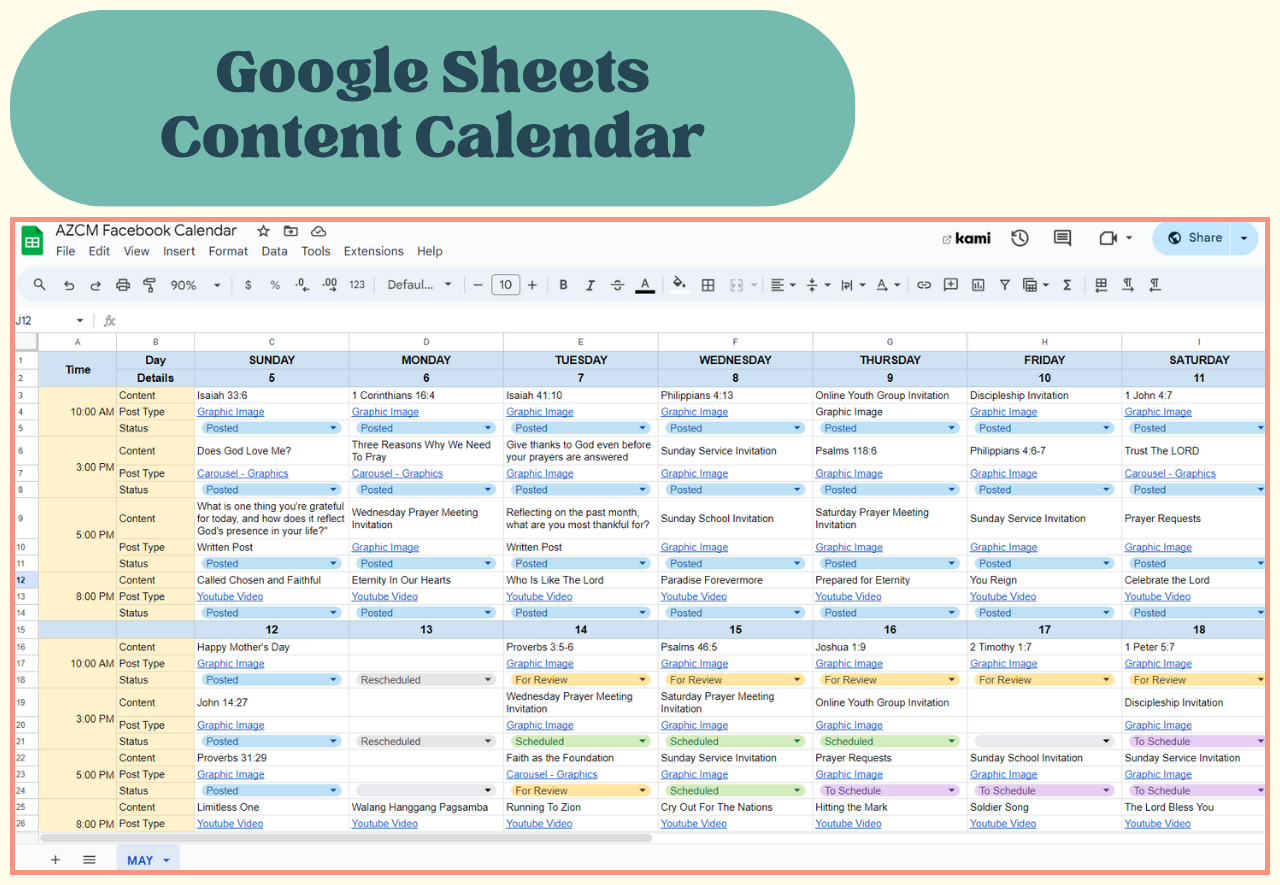Insert a link with the link icon
The width and height of the screenshot is (1280, 885).
(924, 285)
